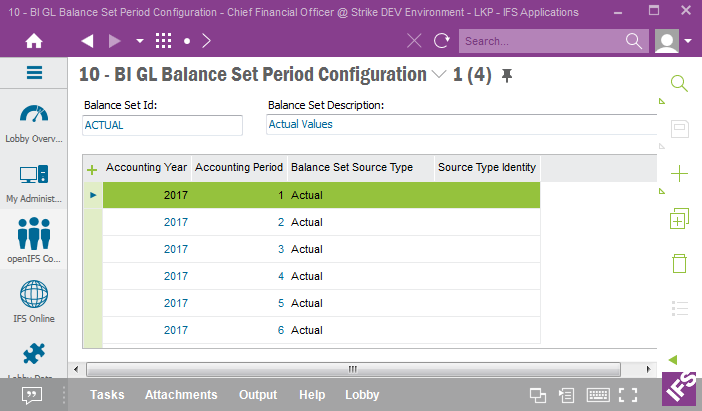This screenshot has width=702, height=411.
Task: Click the delete trash icon on right
Action: [679, 263]
